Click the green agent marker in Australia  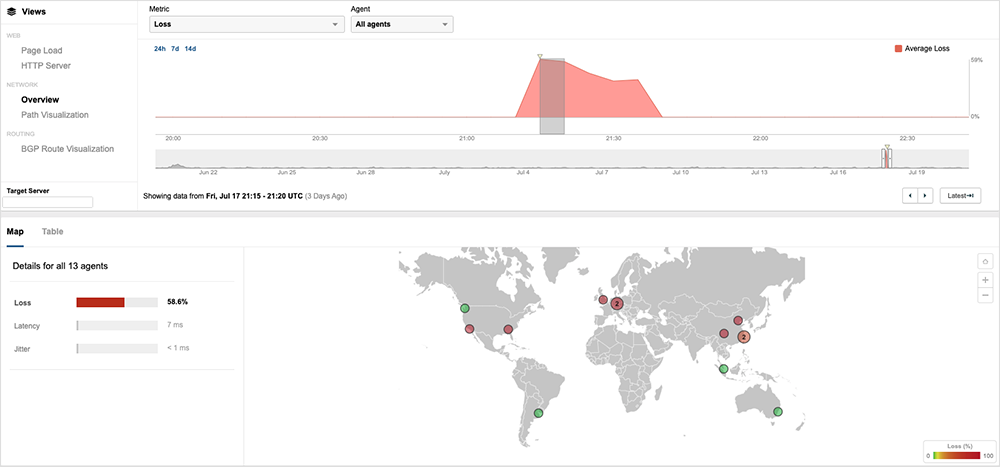[x=778, y=412]
